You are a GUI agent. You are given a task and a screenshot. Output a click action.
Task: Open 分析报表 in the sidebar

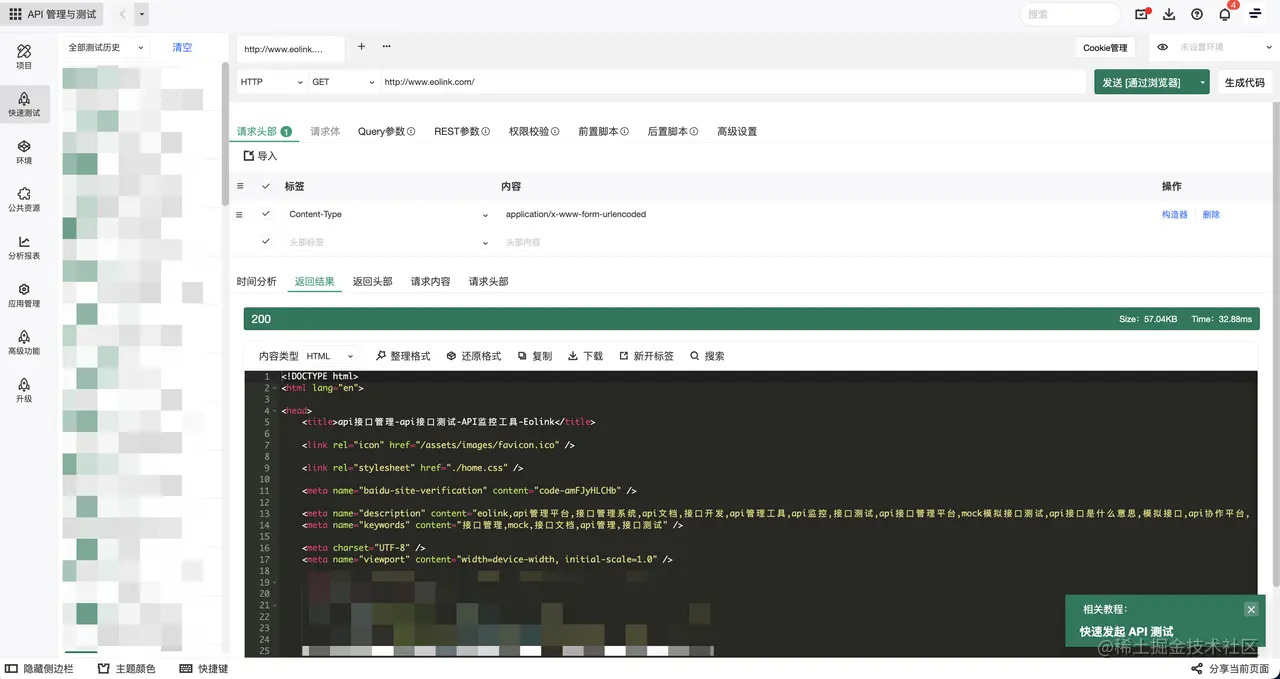point(24,247)
